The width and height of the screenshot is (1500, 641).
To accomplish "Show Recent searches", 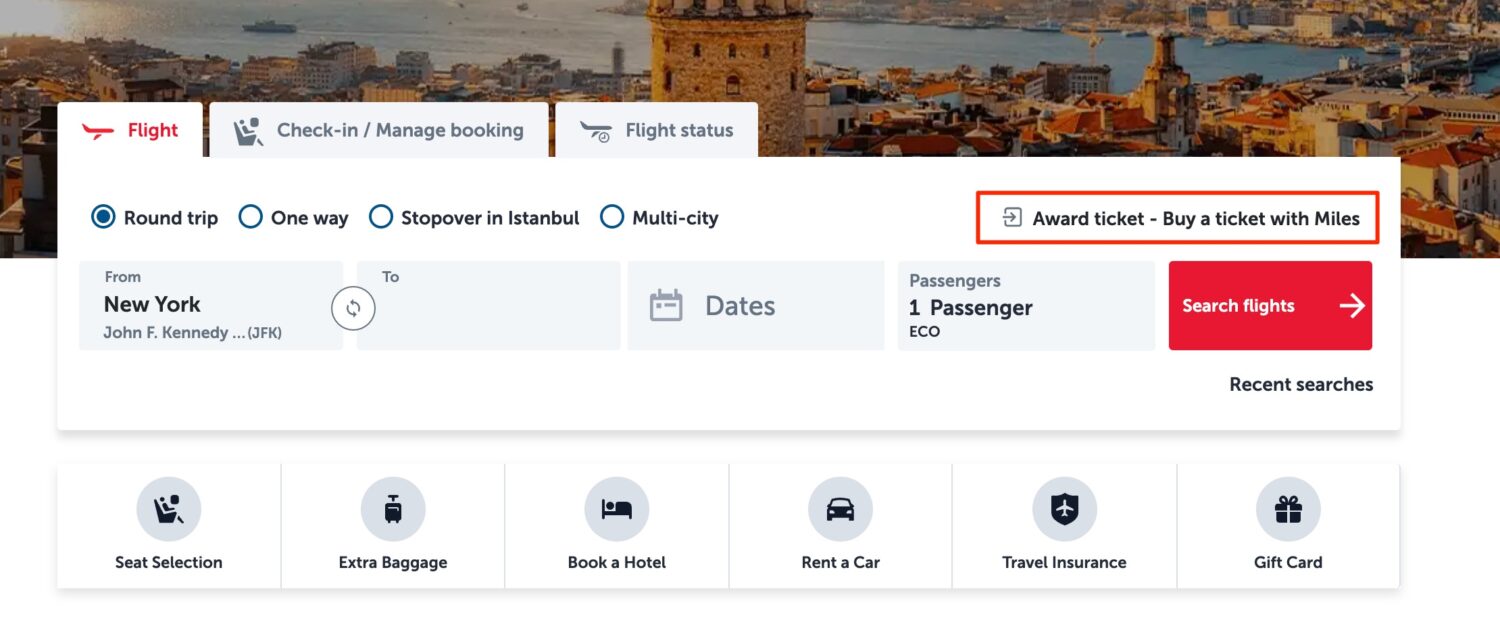I will [1300, 384].
